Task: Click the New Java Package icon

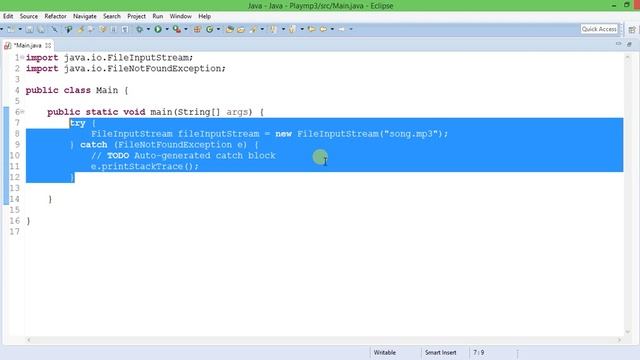Action: click(197, 29)
